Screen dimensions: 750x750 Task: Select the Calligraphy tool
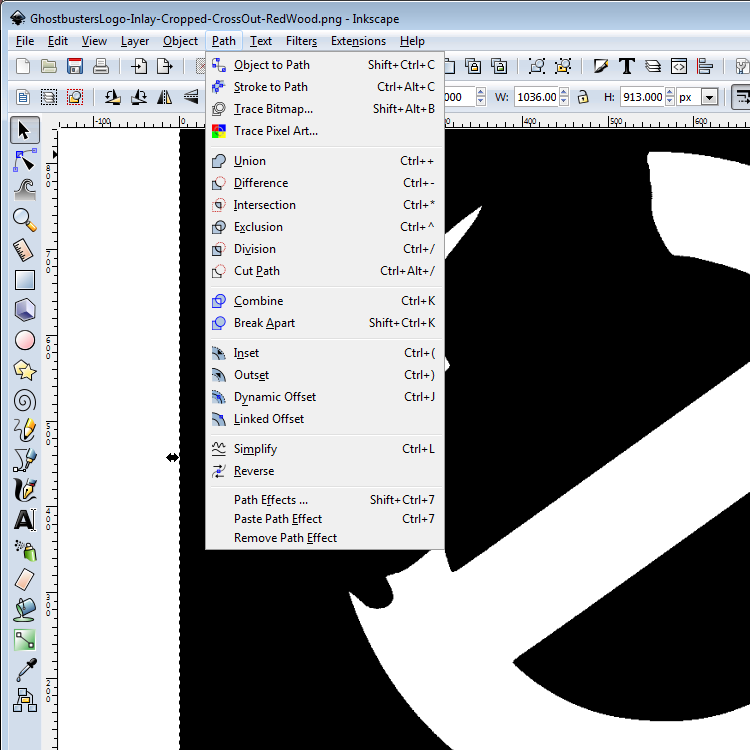24,490
